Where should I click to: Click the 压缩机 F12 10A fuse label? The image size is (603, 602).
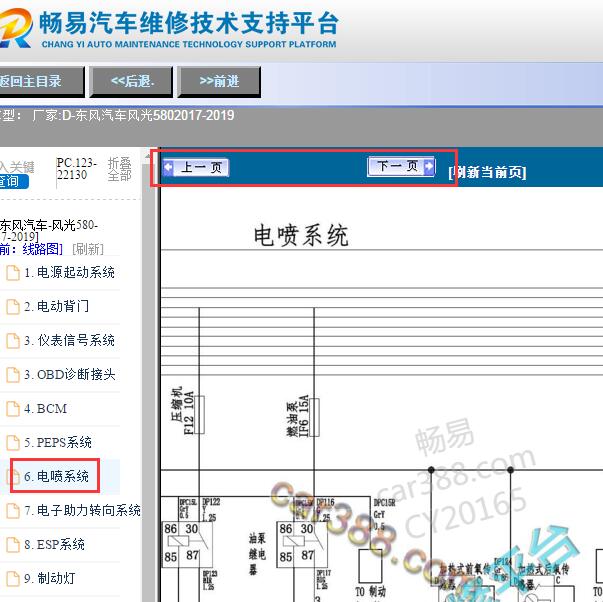tap(182, 412)
